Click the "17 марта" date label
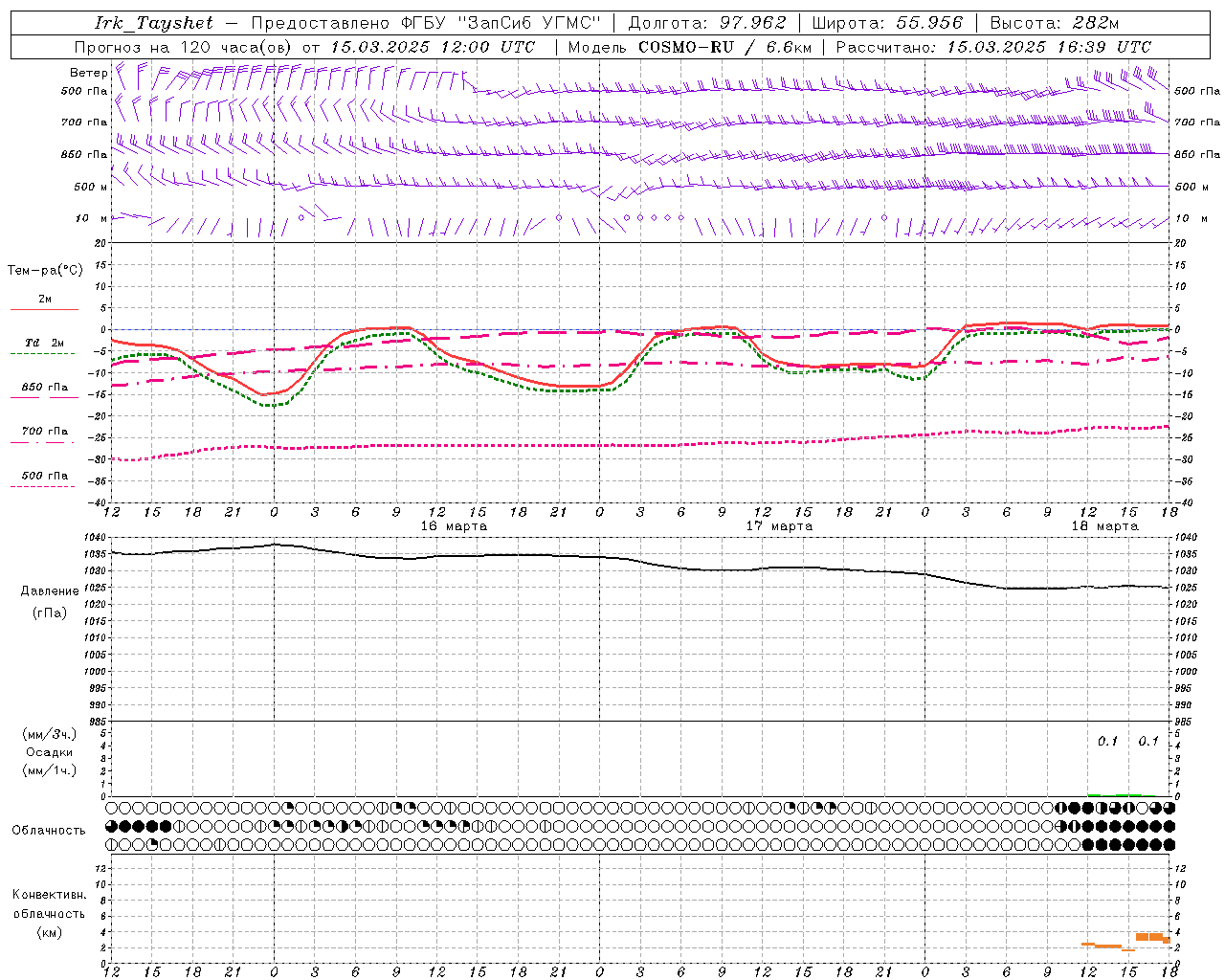This screenshot has width=1225, height=980. click(779, 526)
